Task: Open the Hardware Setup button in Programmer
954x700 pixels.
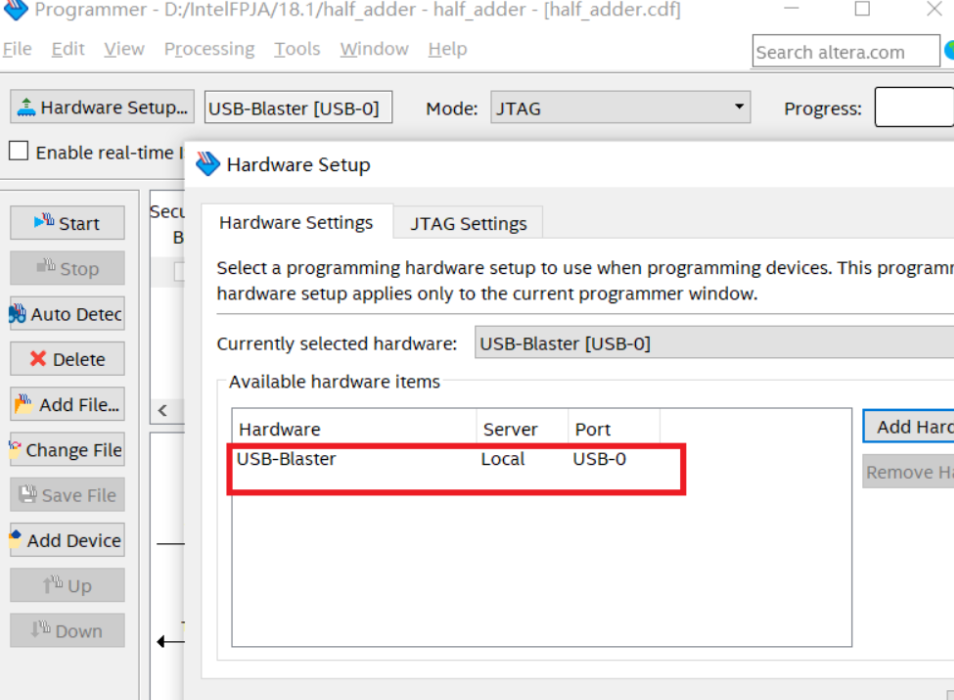Action: (102, 107)
